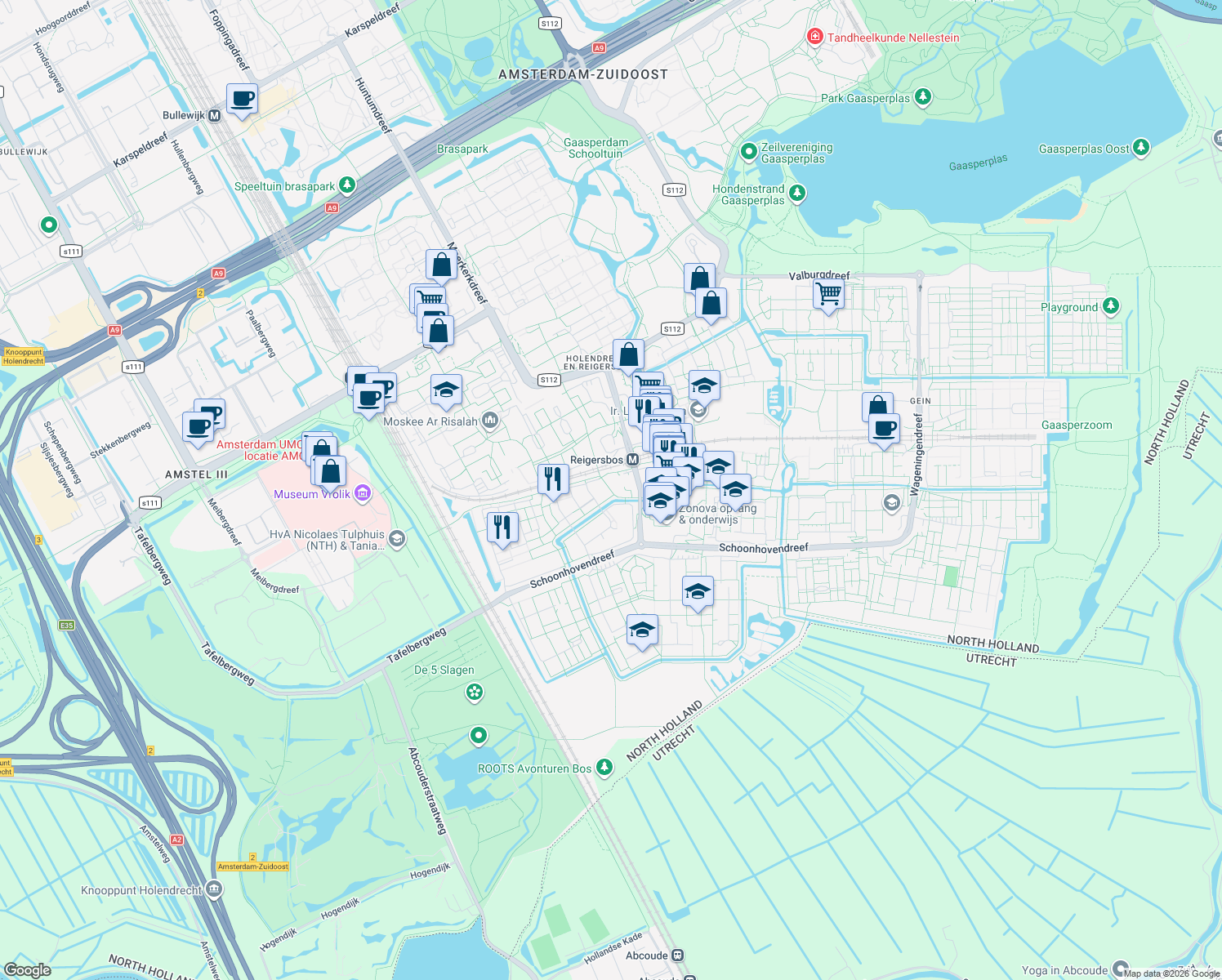The image size is (1222, 980).
Task: Click the cafe marker near Bullewijk station
Action: 242,100
